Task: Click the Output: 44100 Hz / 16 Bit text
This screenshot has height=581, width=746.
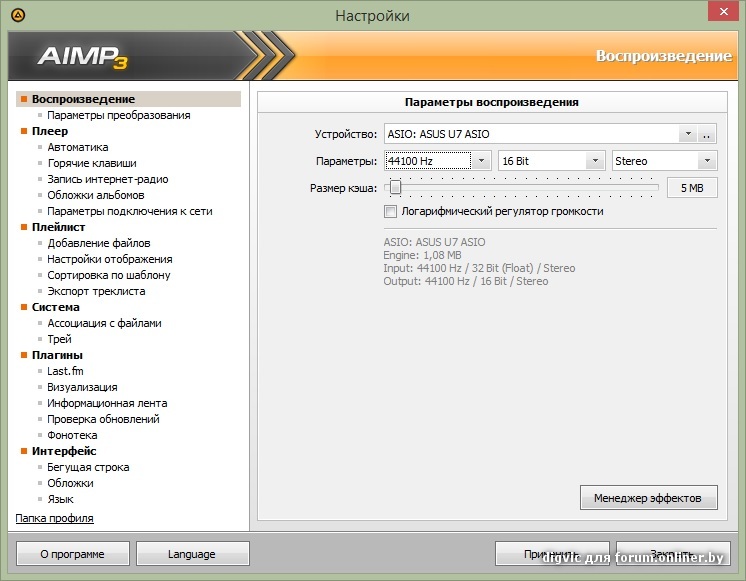Action: 465,281
